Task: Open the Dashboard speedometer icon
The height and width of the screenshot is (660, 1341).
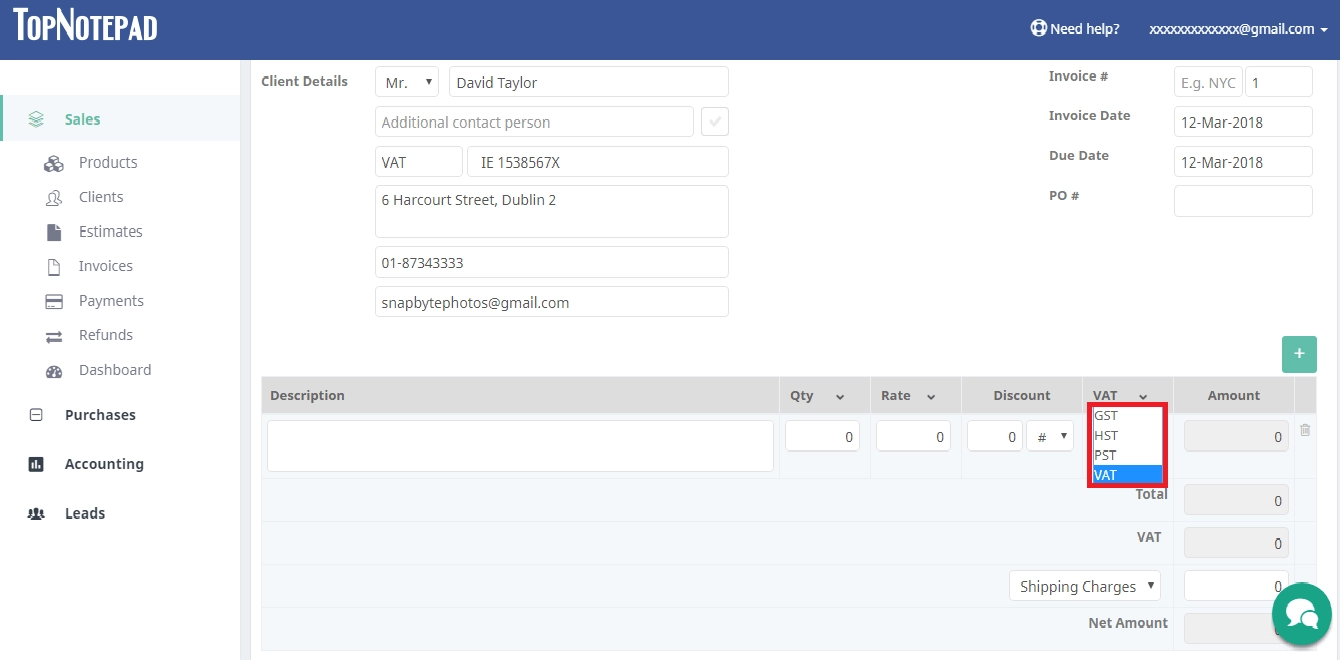Action: click(x=54, y=370)
